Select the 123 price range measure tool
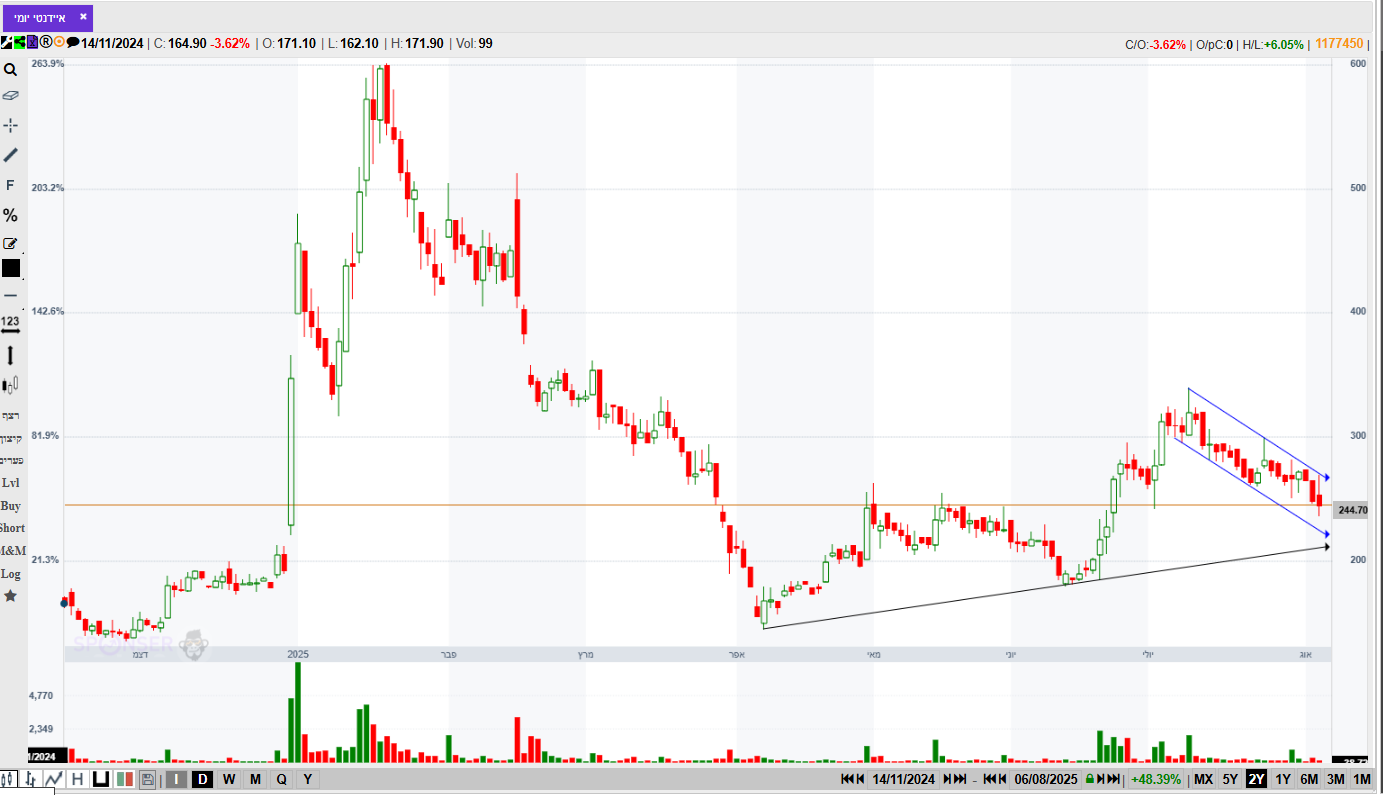 tap(10, 324)
